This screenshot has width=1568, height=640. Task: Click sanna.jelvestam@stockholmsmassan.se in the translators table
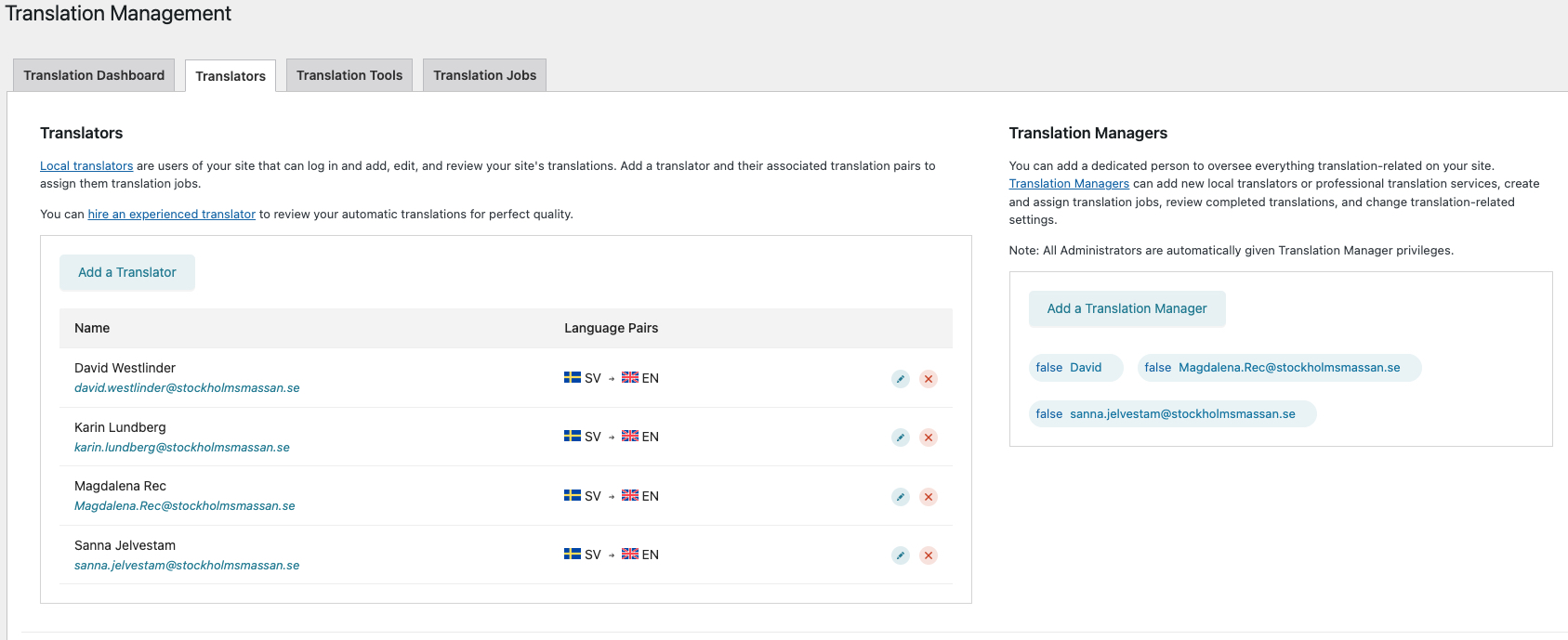[187, 566]
